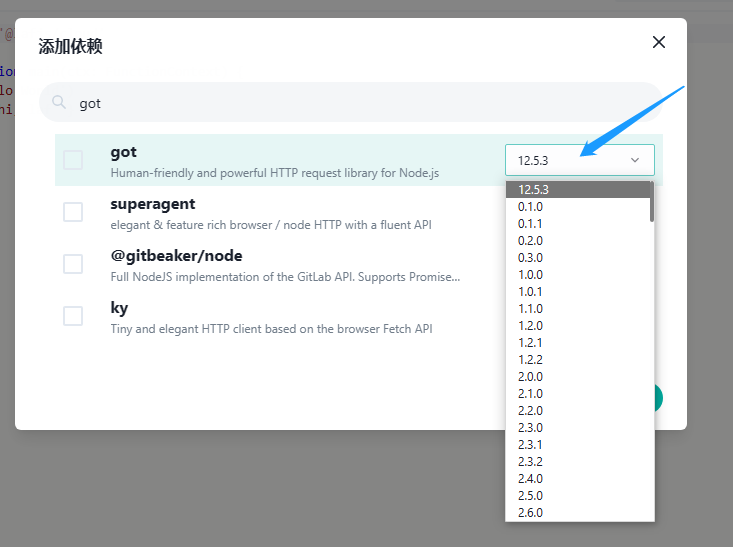Choose version 2.0.0 option

click(x=530, y=376)
